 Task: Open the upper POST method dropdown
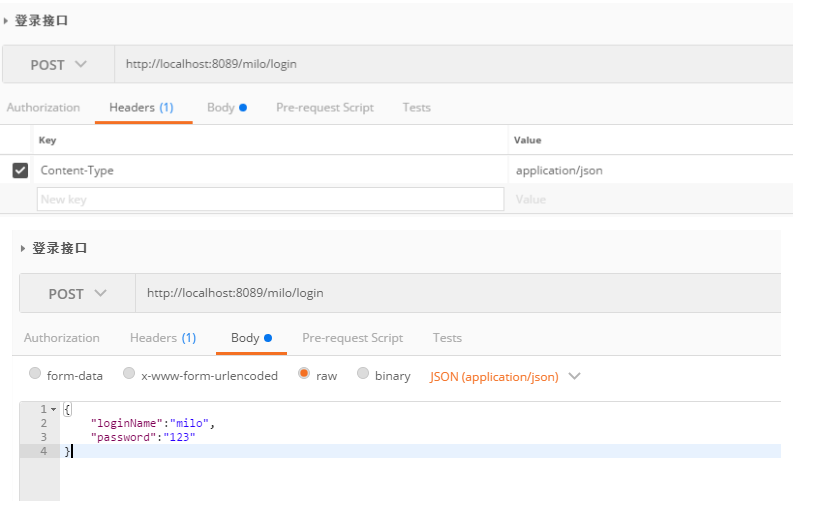[x=58, y=64]
